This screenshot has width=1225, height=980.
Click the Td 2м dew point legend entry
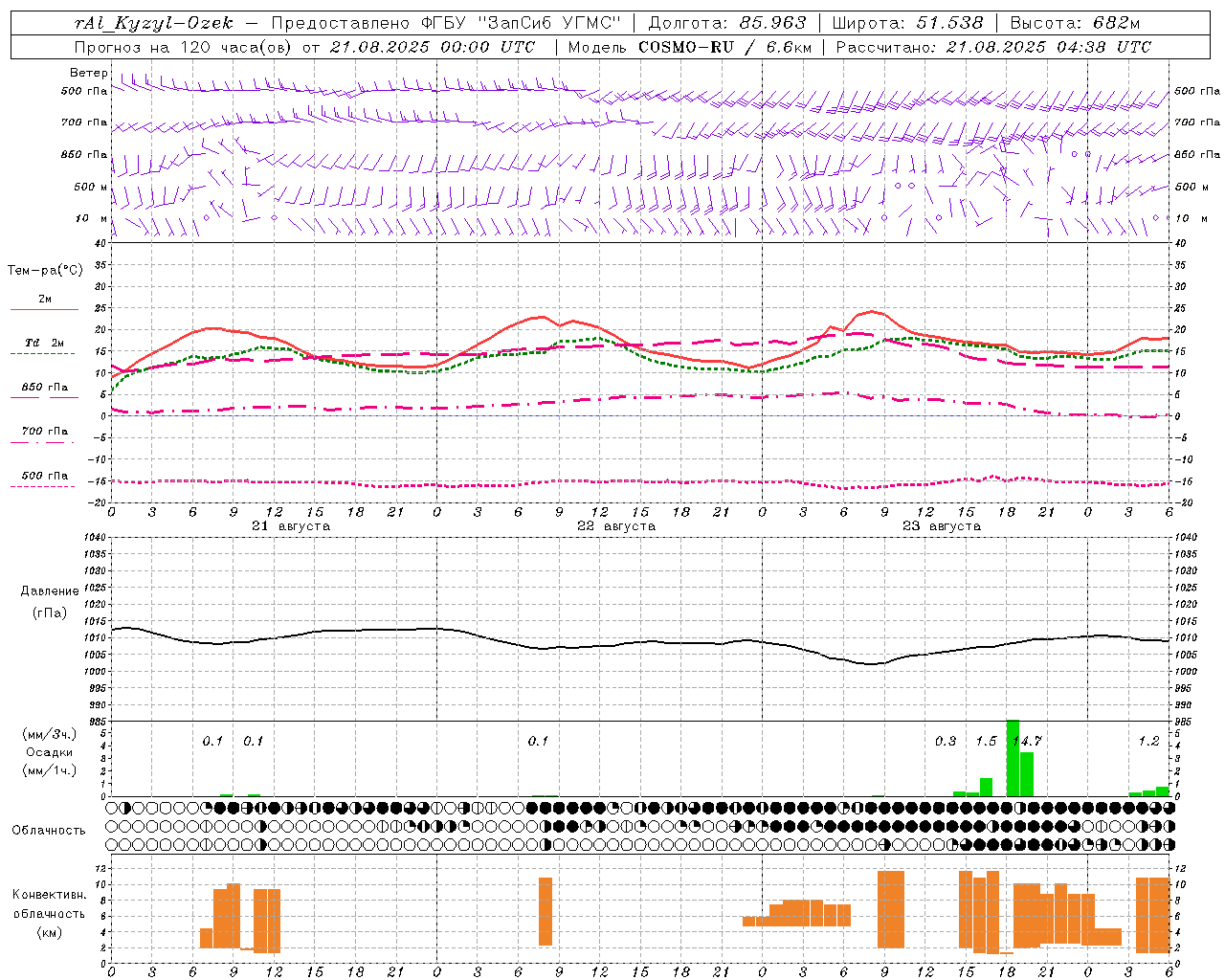pos(45,343)
